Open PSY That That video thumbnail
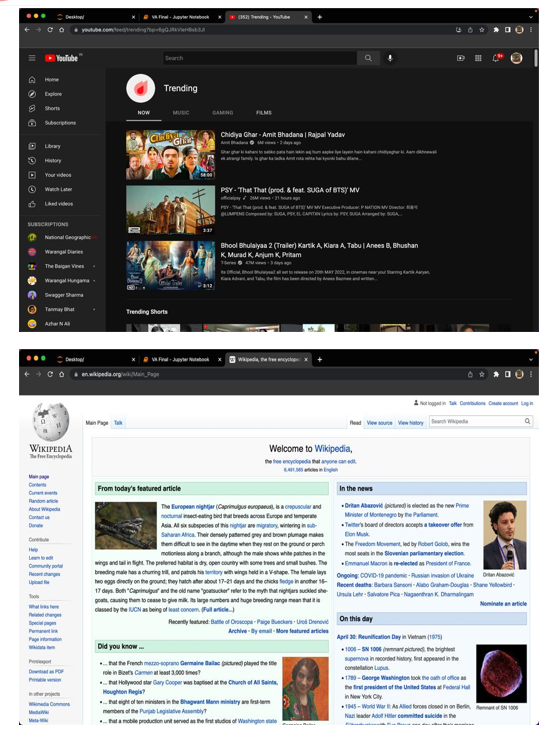The width and height of the screenshot is (557, 738). coord(170,210)
